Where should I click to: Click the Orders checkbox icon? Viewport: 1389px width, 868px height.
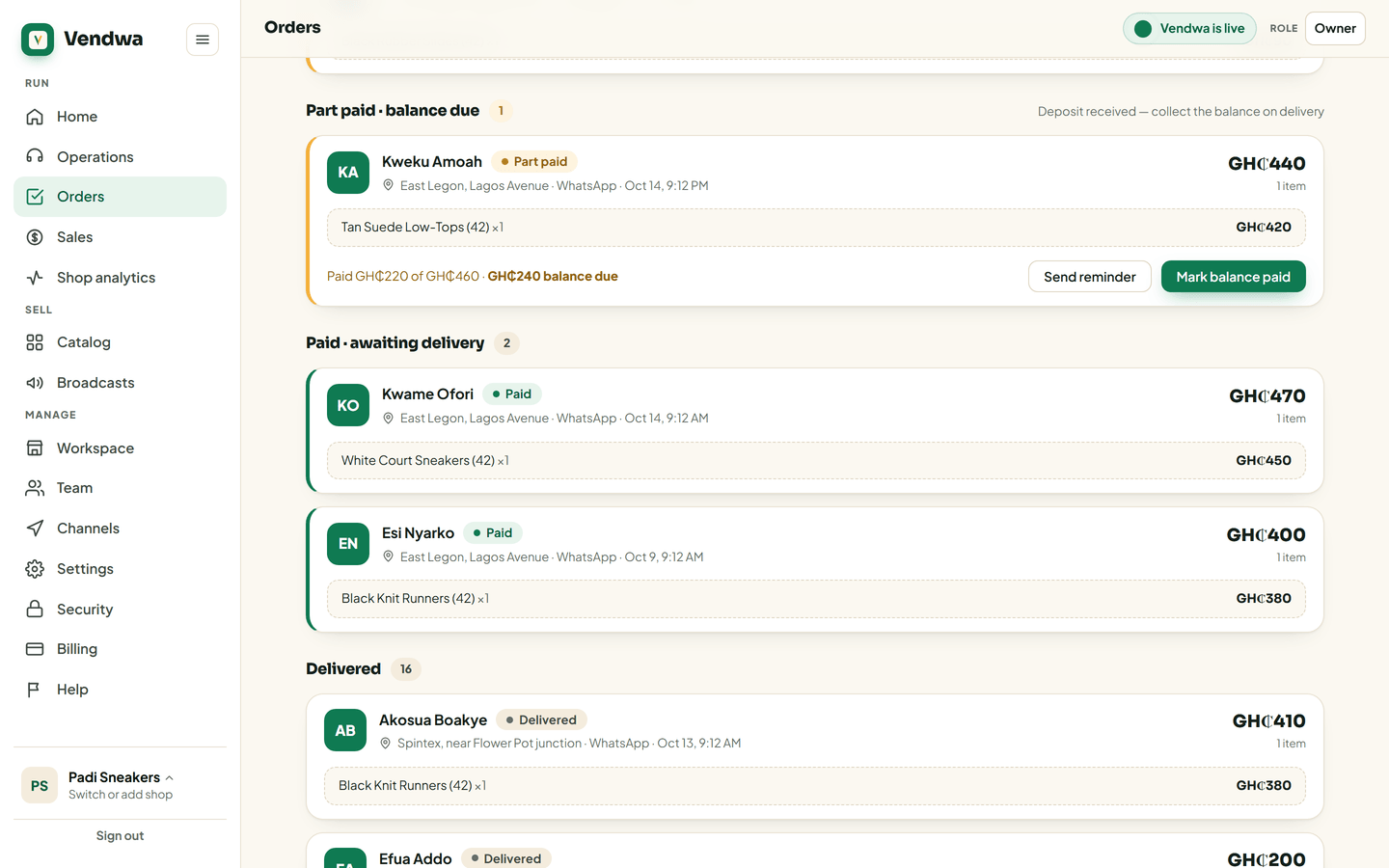pyautogui.click(x=35, y=197)
